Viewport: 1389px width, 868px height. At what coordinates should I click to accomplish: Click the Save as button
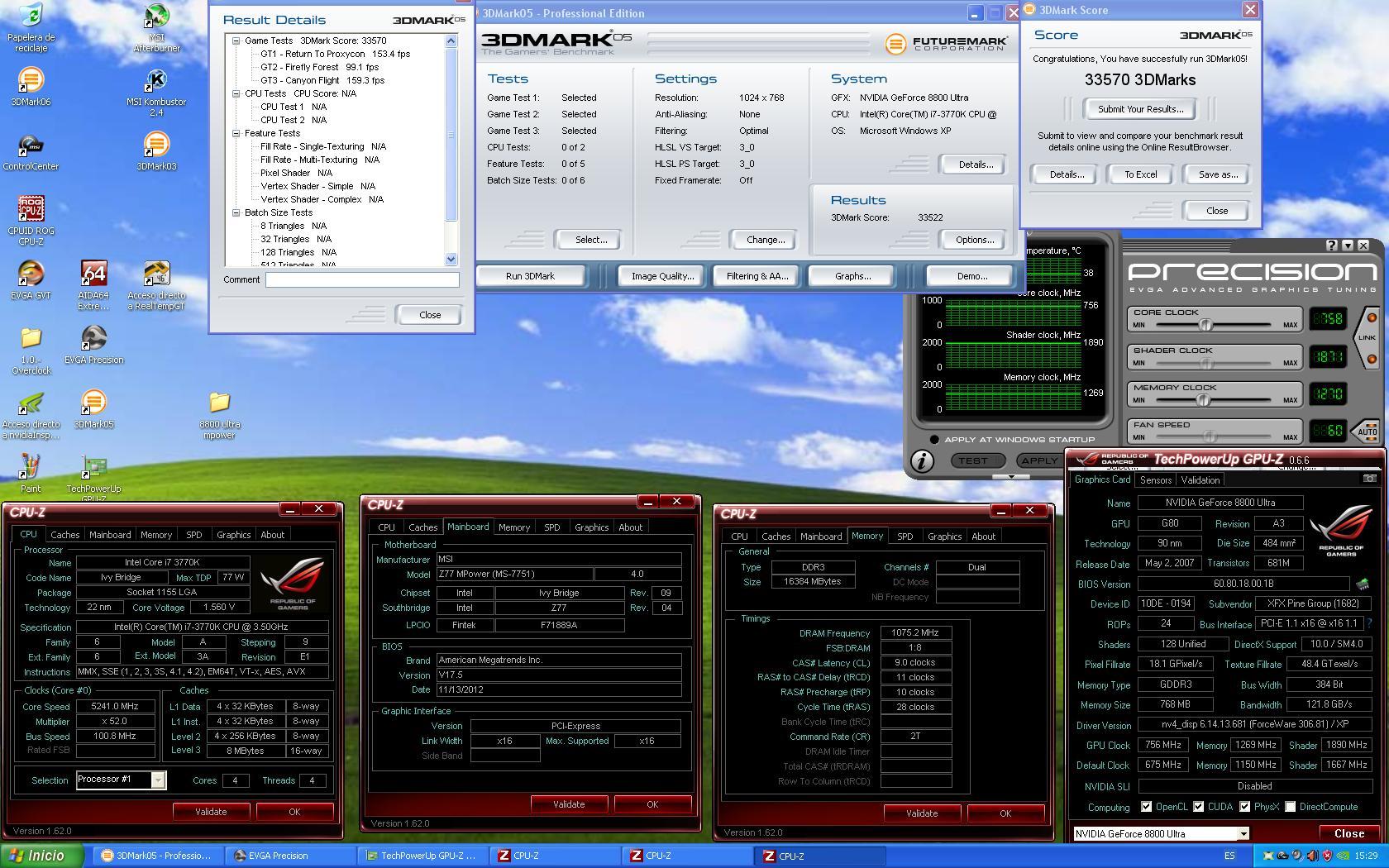pos(1218,174)
